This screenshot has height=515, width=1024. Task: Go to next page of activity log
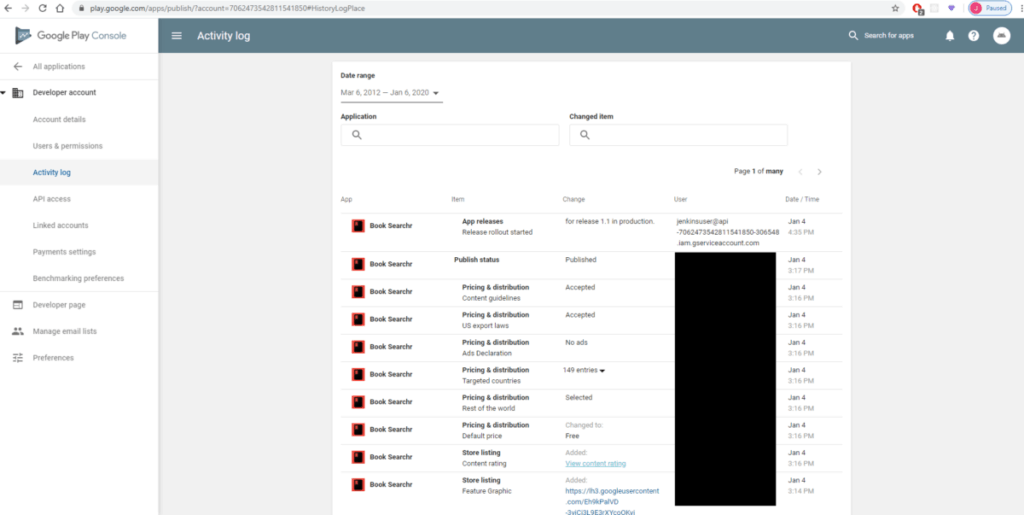point(819,172)
